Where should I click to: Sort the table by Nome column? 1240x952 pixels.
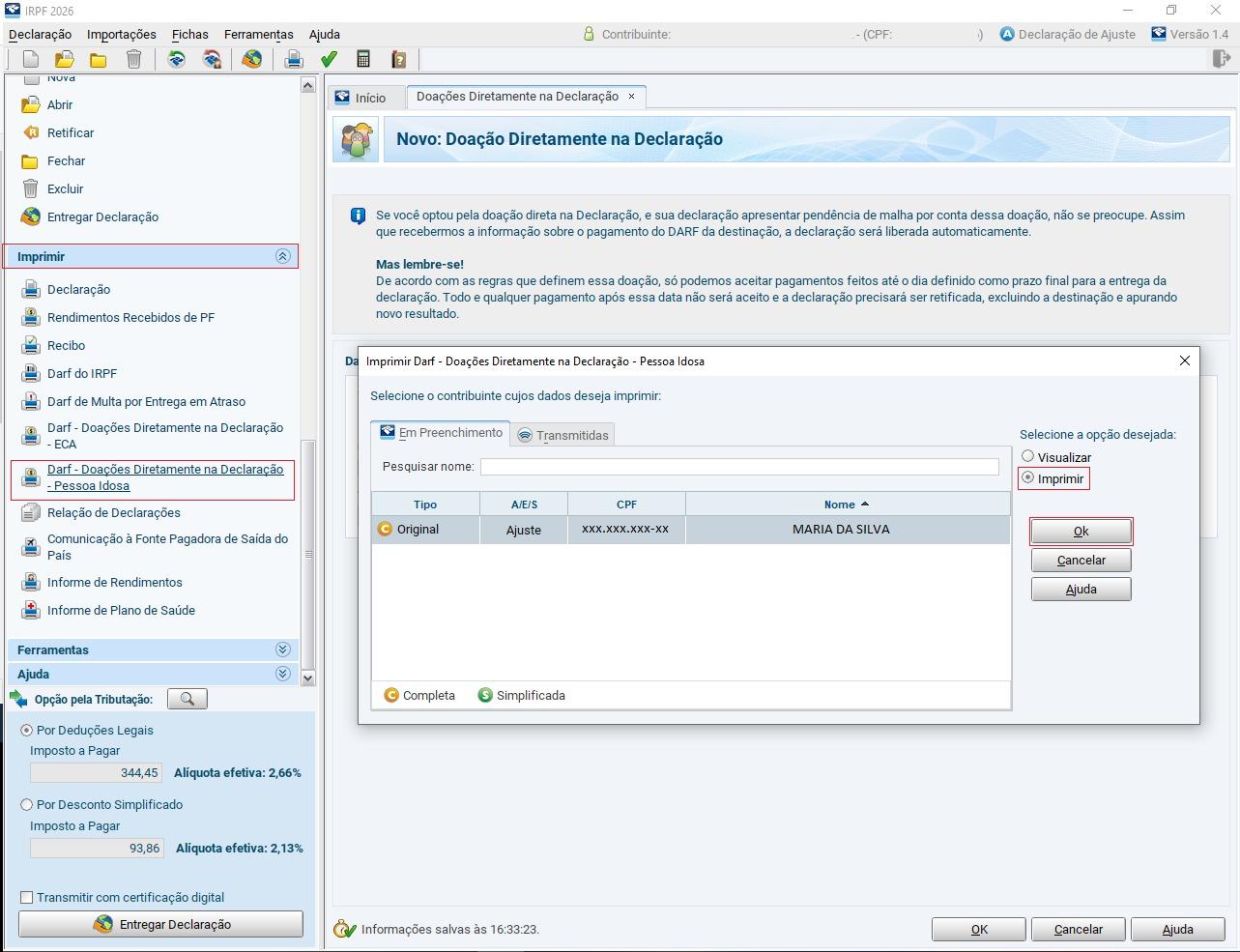point(848,505)
